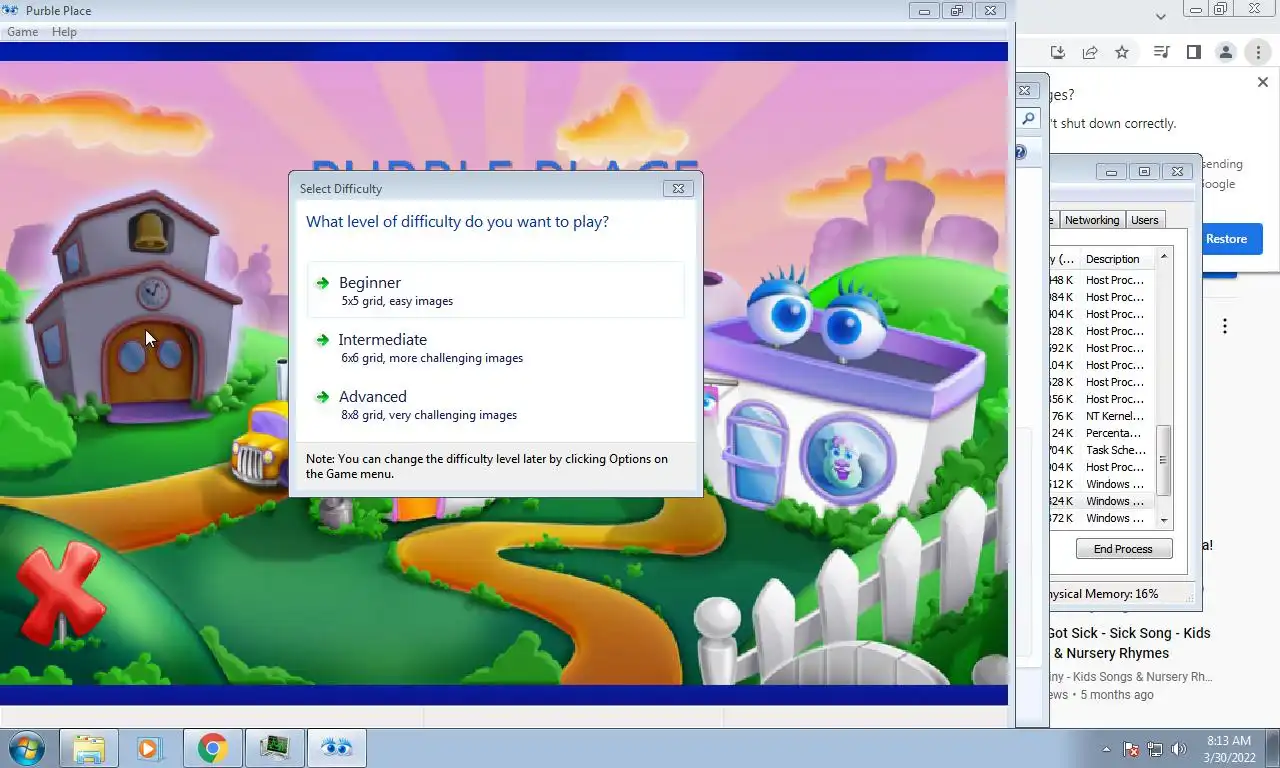
Task: Show hidden system tray icons
Action: (1106, 749)
